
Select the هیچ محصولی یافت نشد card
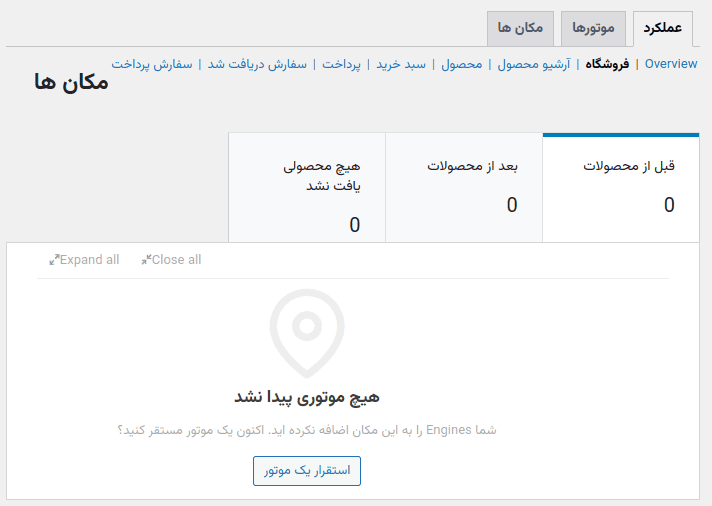click(307, 188)
